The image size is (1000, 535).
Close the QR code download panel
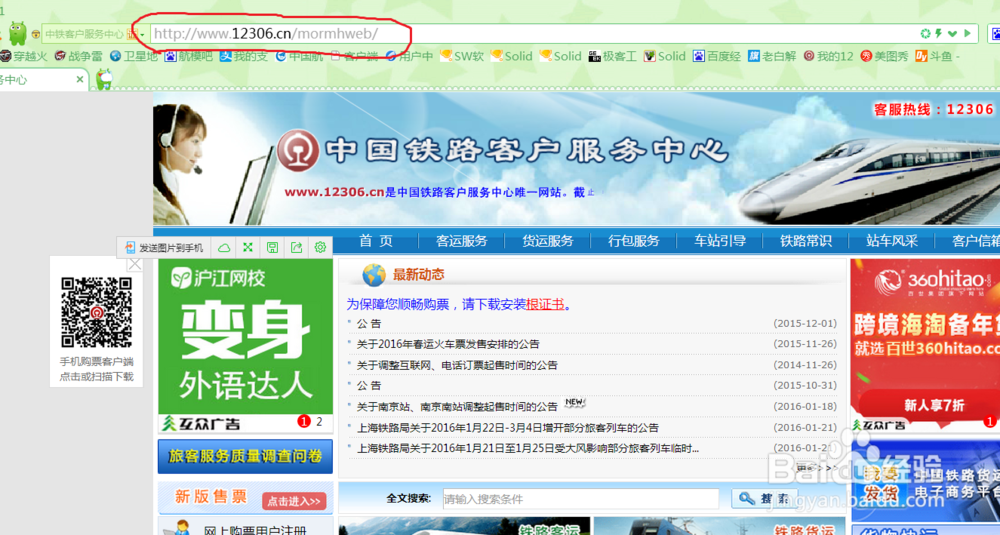[x=135, y=264]
